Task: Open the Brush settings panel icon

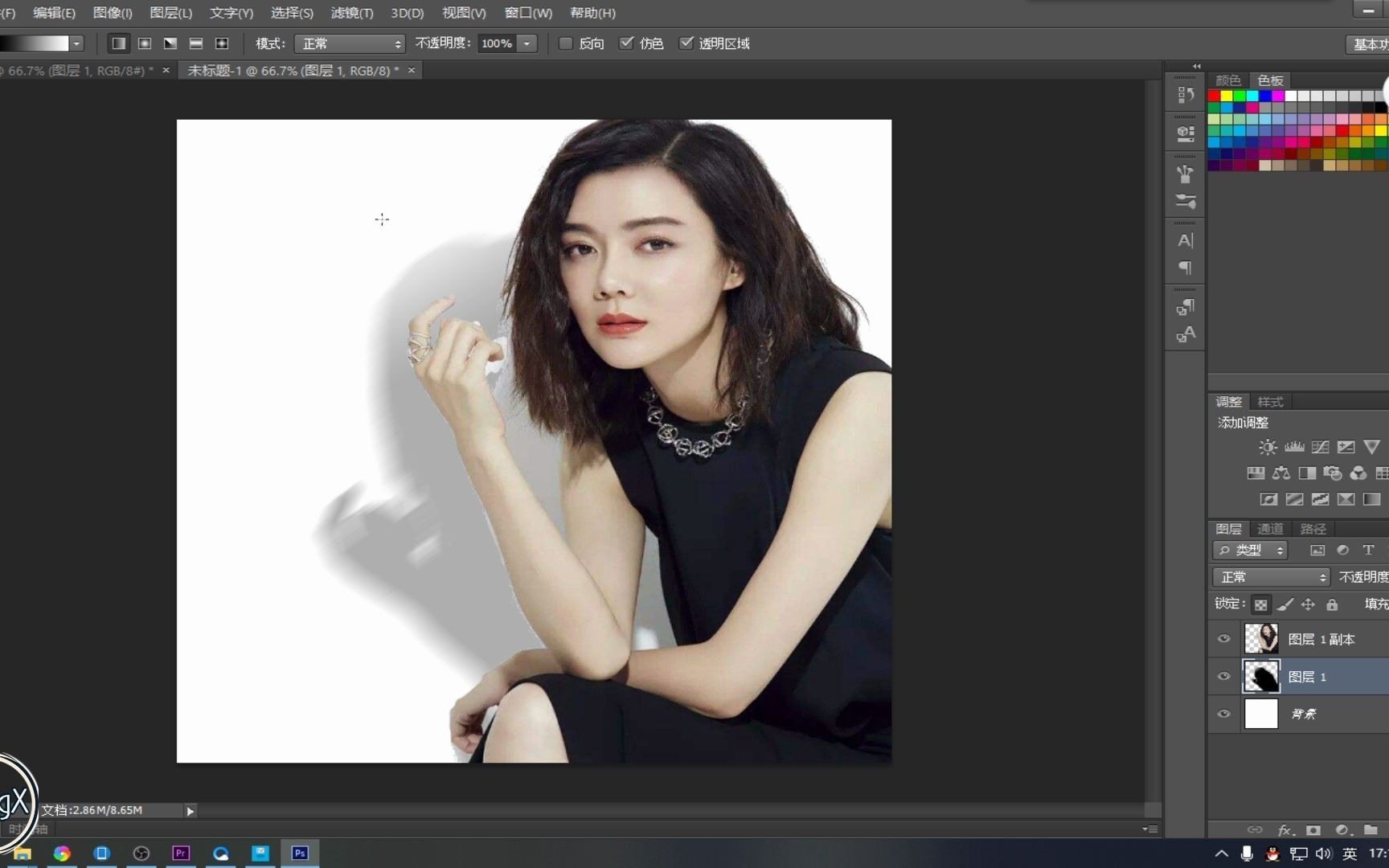Action: click(x=1186, y=201)
